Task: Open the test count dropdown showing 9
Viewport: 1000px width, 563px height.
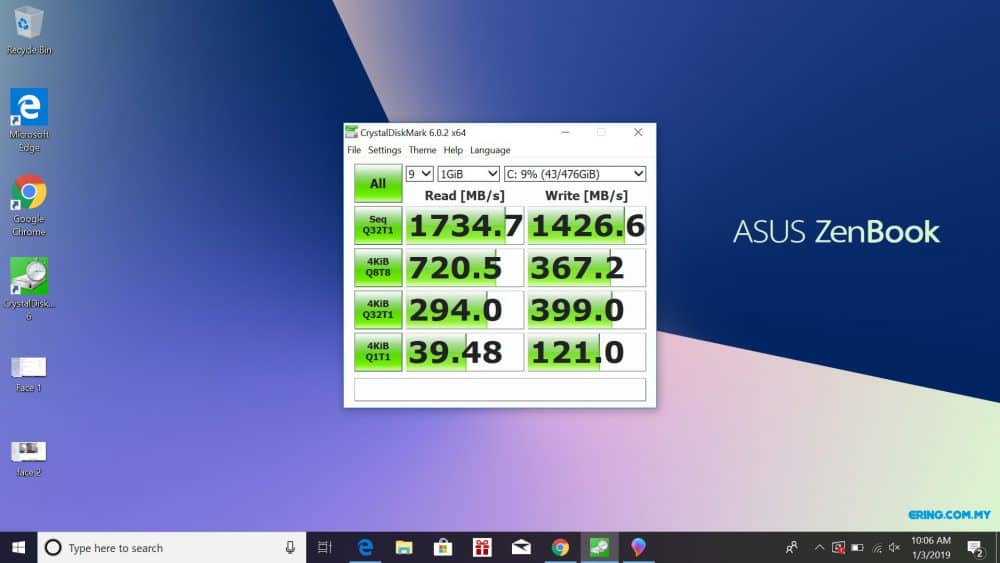Action: coord(420,173)
